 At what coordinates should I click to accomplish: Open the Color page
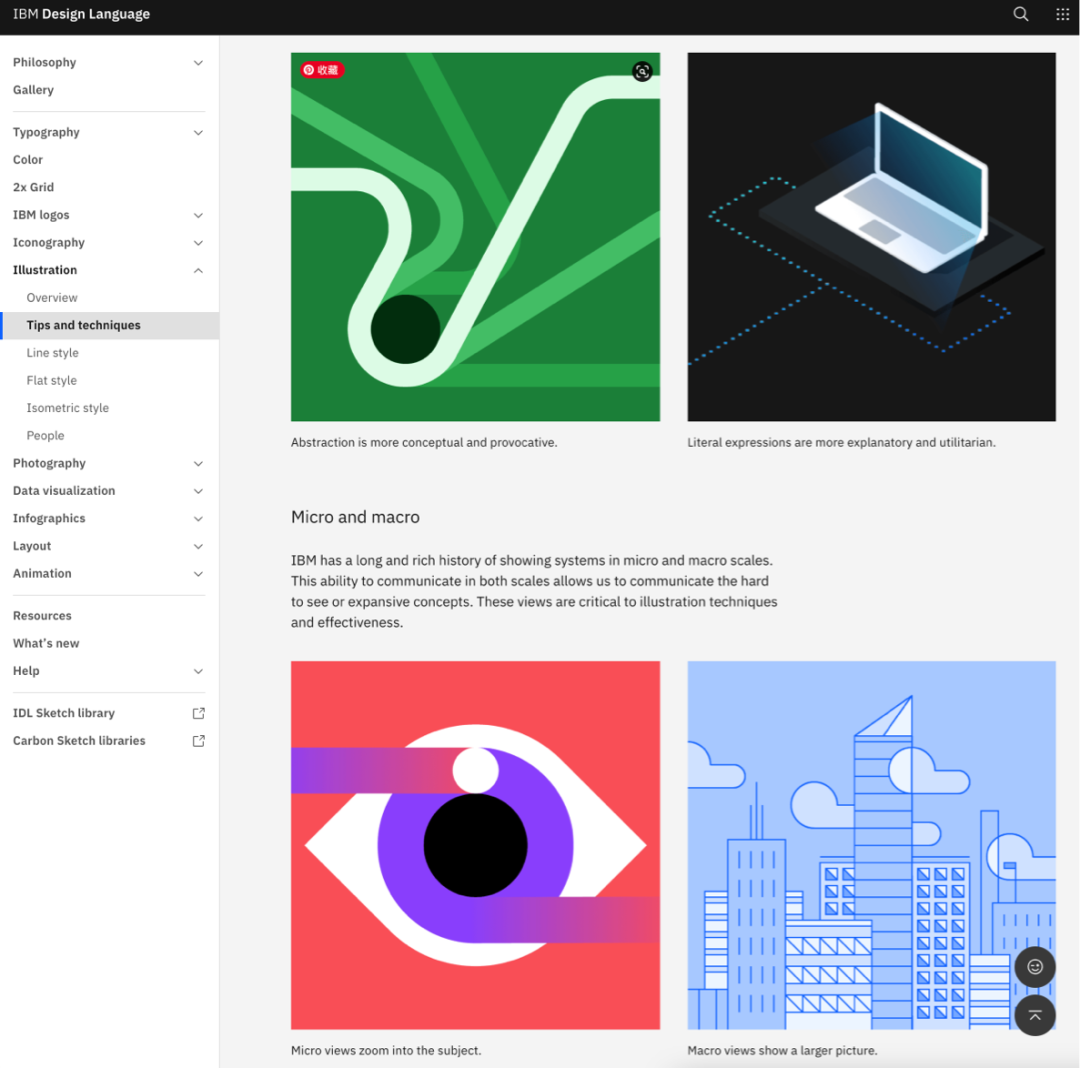click(x=28, y=159)
